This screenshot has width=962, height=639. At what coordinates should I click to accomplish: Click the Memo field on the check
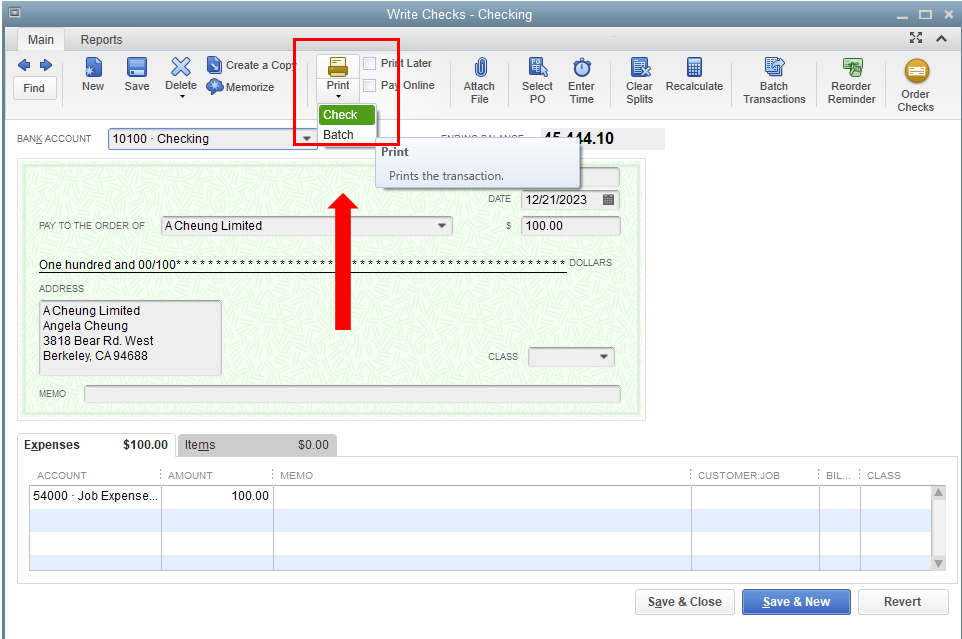pos(352,394)
